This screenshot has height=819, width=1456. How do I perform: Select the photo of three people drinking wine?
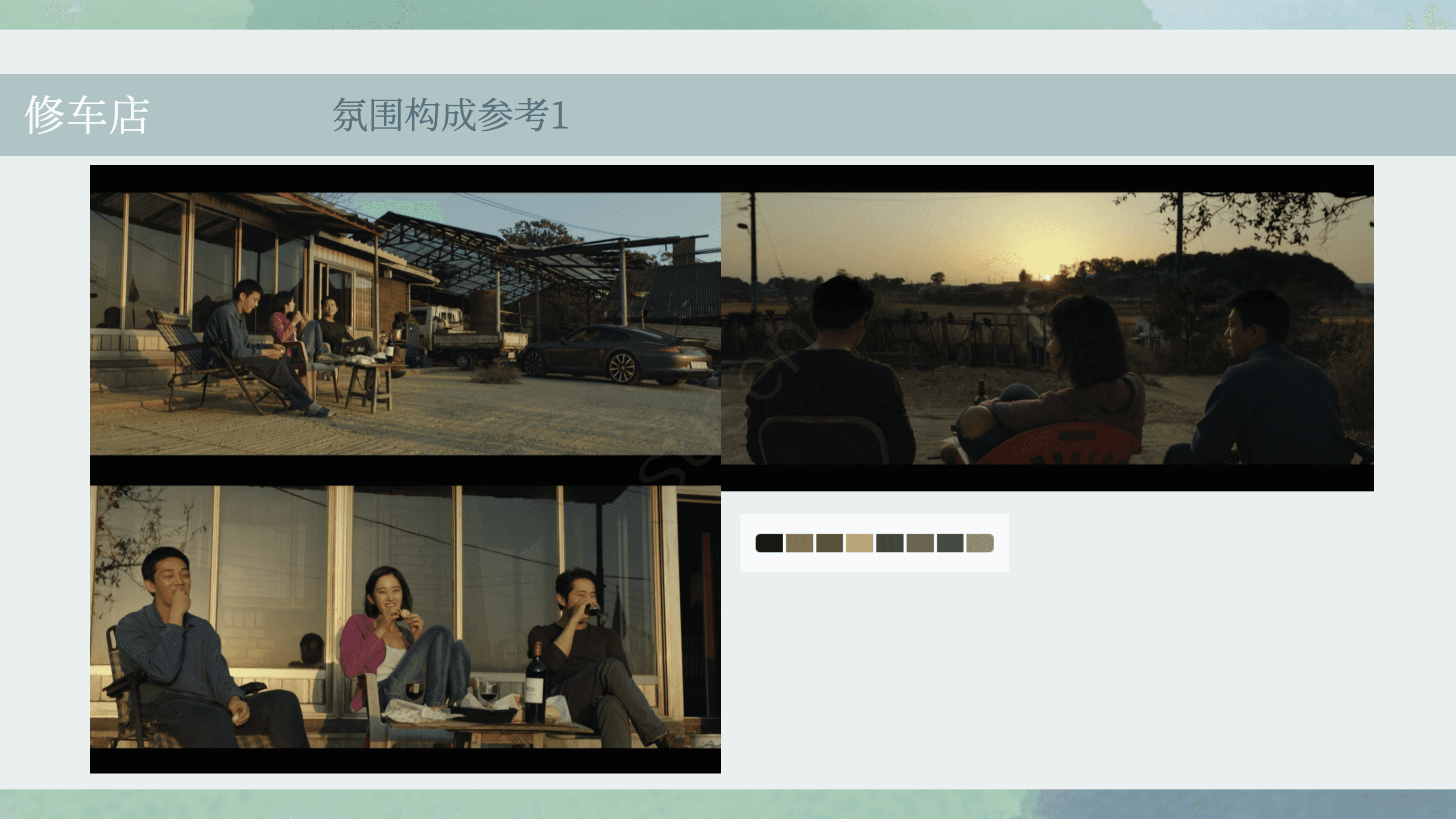405,617
